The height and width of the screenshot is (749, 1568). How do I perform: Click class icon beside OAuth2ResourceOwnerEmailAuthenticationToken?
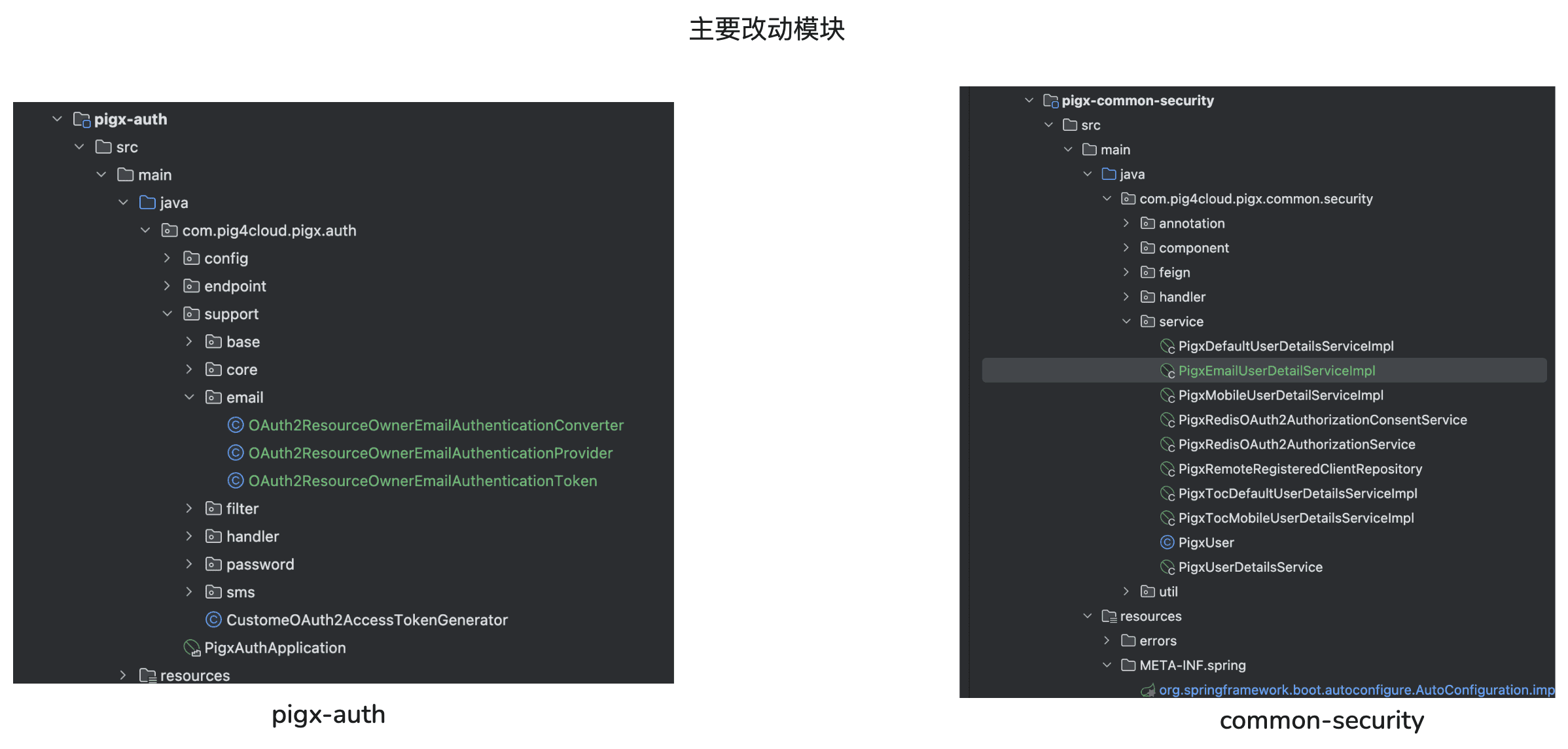tap(236, 481)
